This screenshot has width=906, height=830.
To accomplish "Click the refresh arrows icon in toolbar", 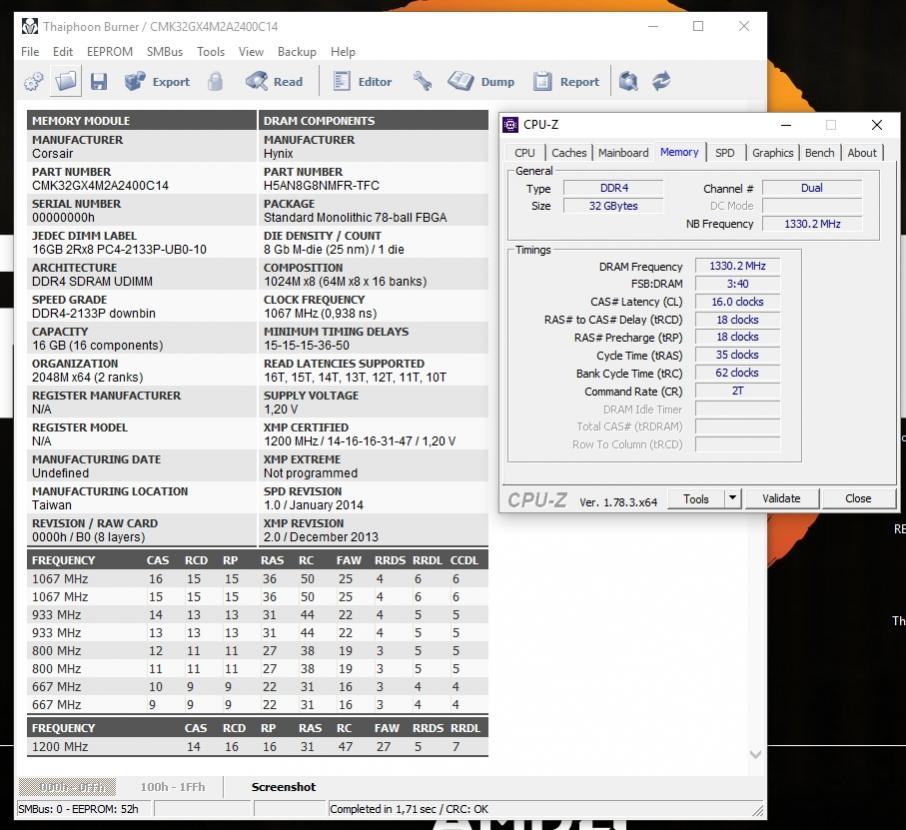I will [661, 81].
